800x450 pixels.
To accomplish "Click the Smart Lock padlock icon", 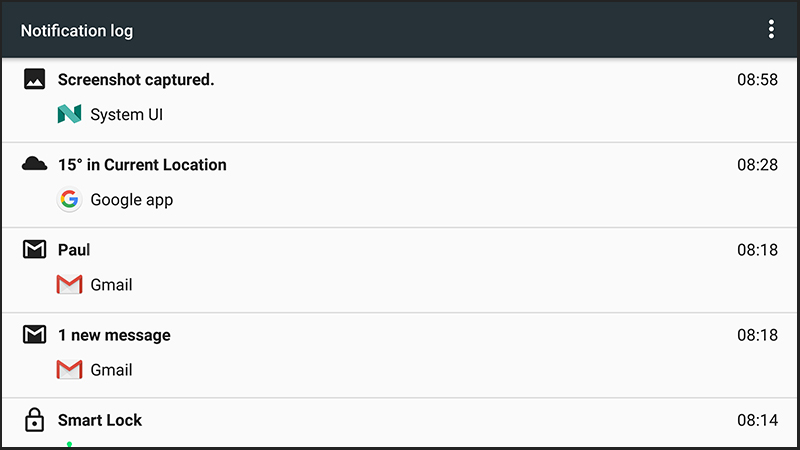I will (x=34, y=419).
